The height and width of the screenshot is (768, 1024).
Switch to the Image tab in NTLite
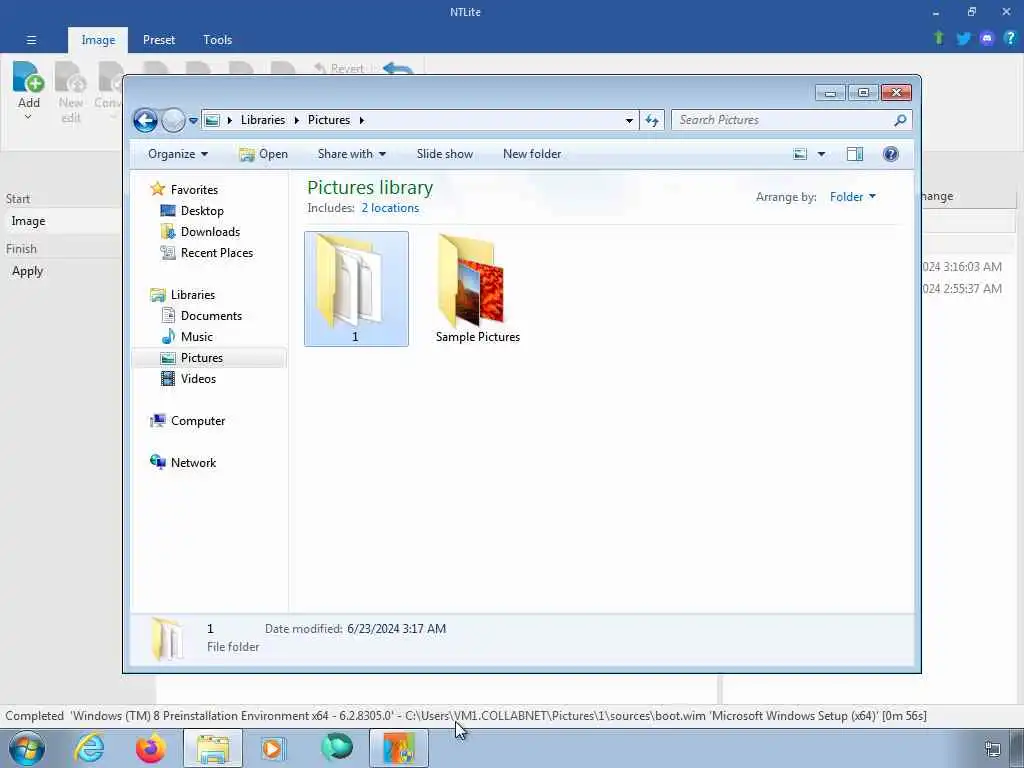click(98, 40)
